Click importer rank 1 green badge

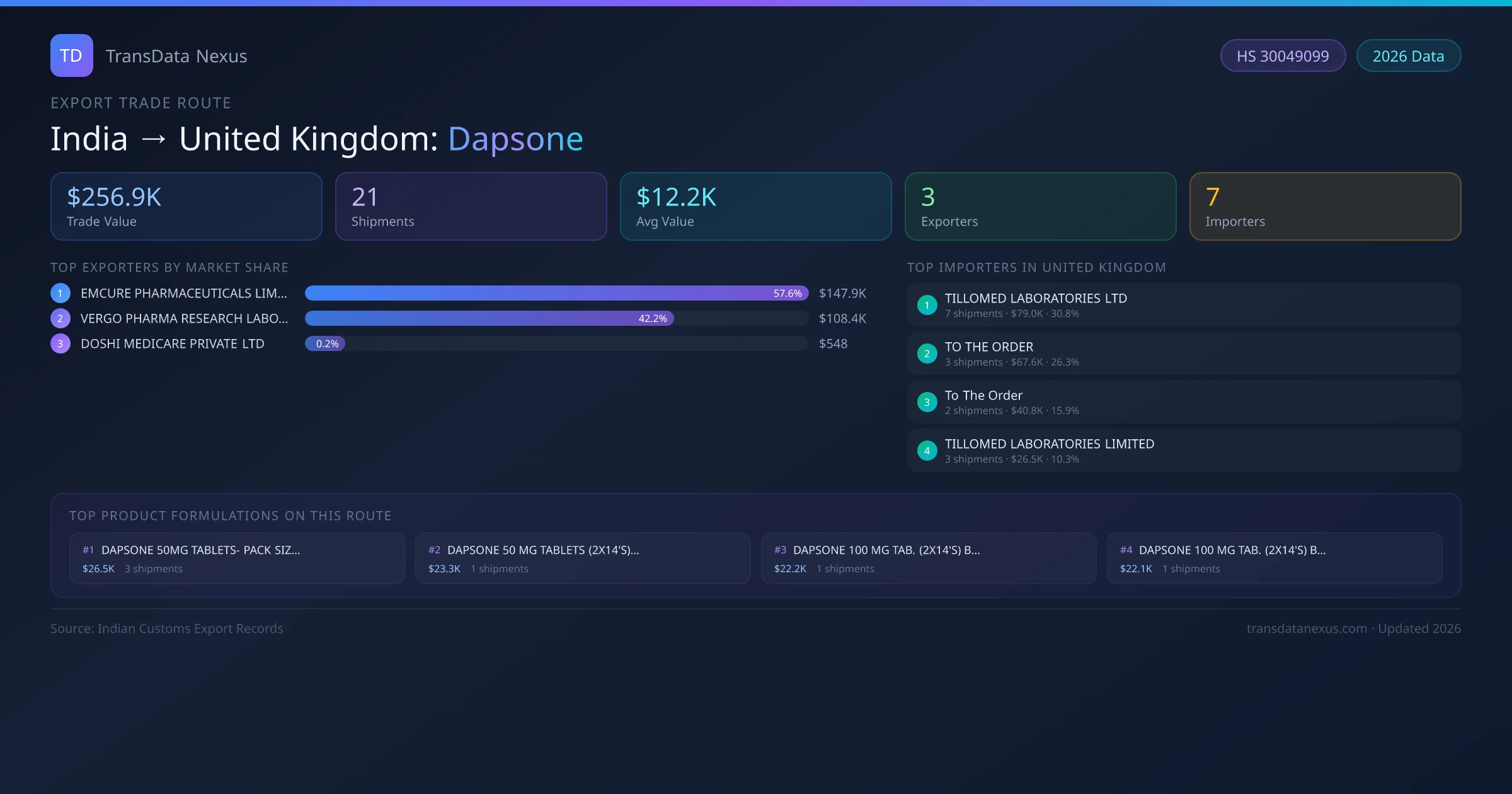pos(927,305)
